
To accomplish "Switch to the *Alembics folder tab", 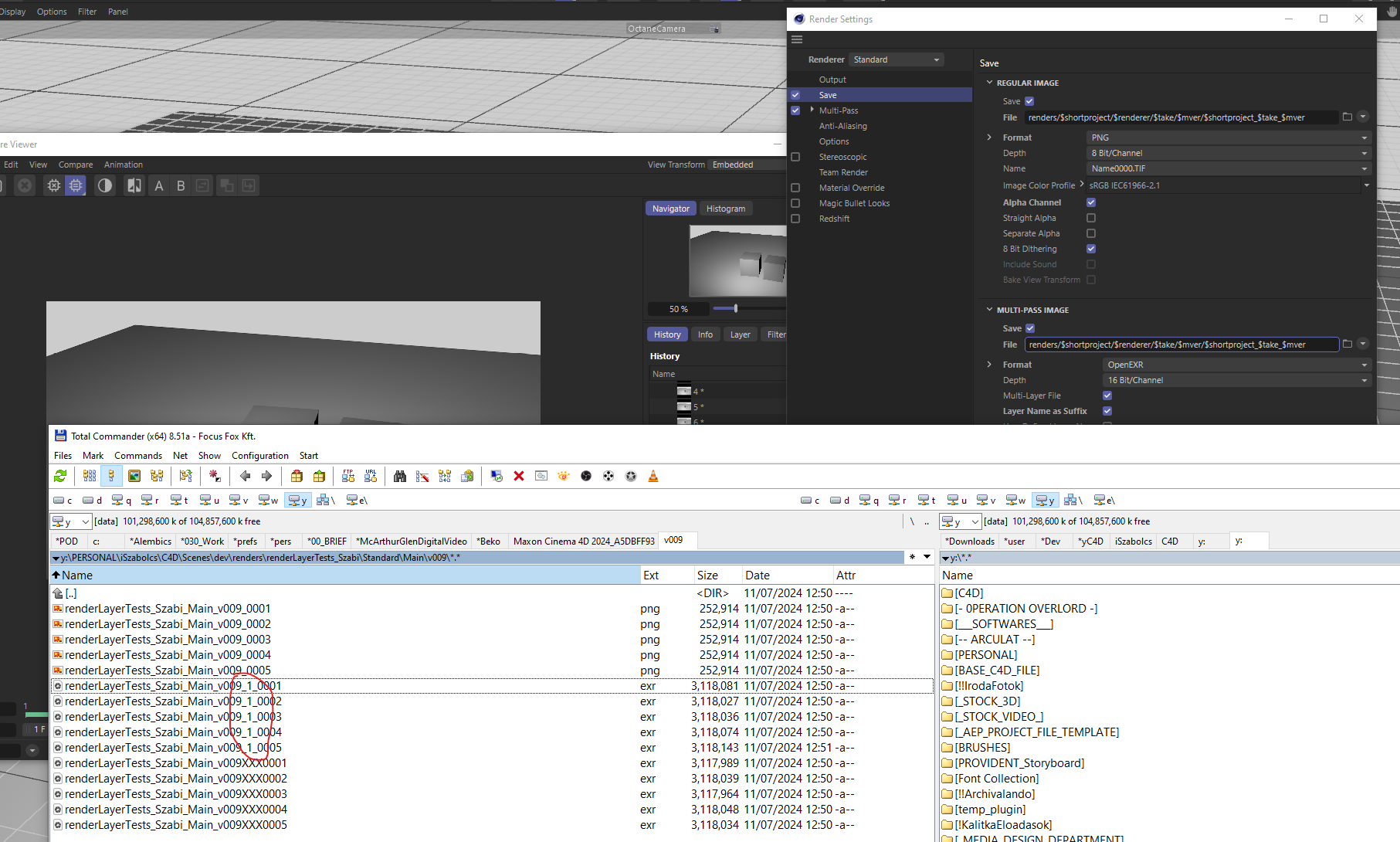I will [x=151, y=542].
